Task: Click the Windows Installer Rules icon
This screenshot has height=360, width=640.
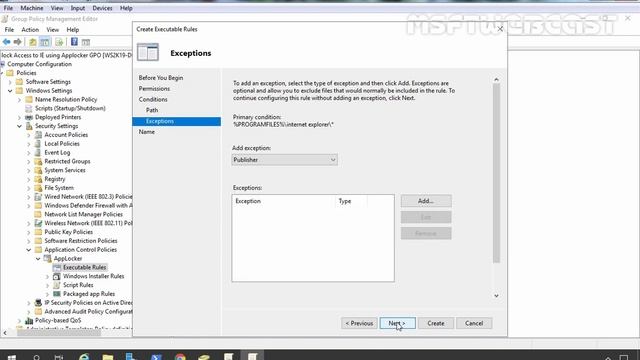Action: [57, 276]
